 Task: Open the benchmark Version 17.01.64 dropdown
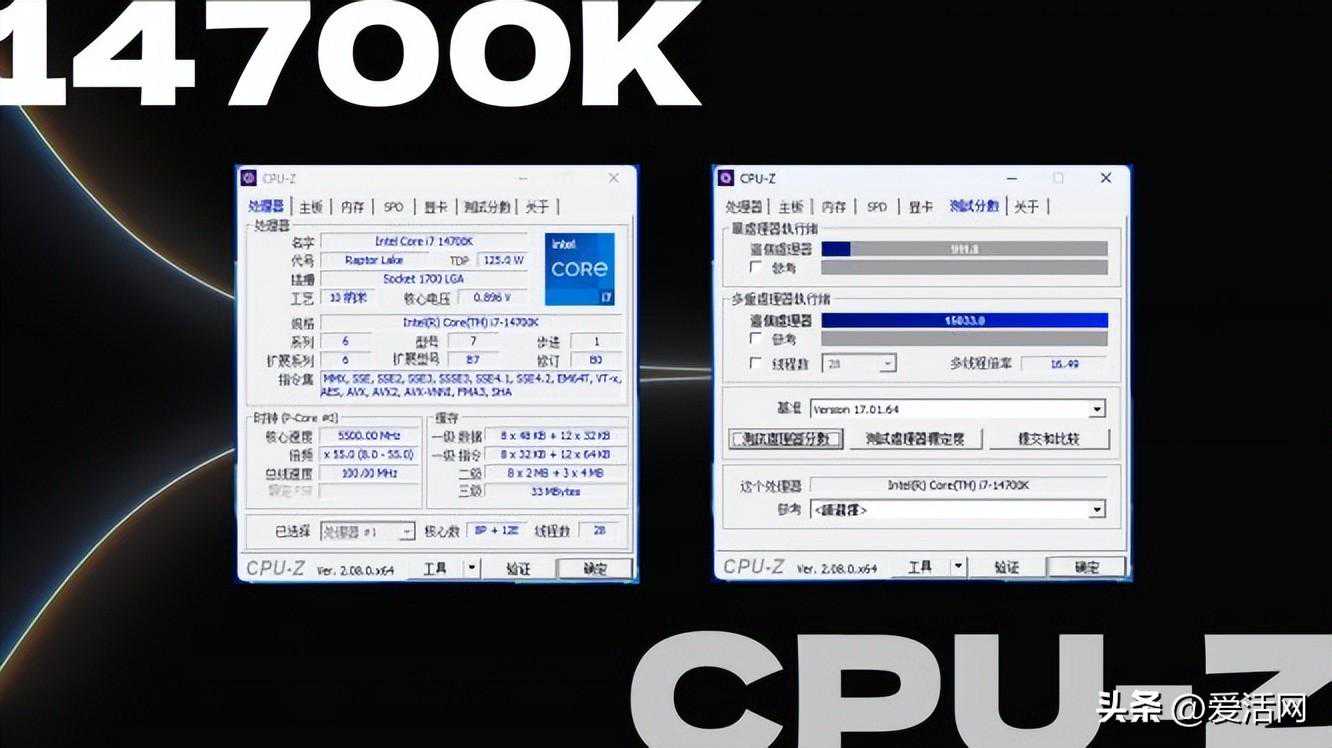click(1097, 409)
